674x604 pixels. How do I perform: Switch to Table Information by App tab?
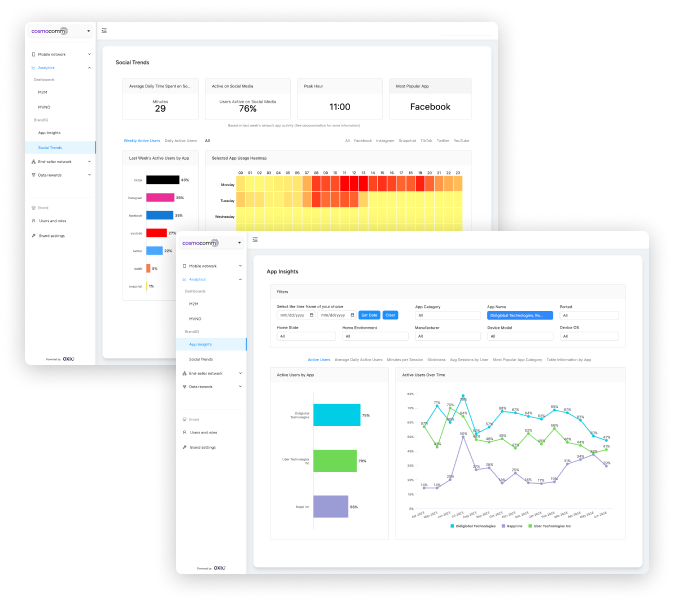click(x=569, y=359)
